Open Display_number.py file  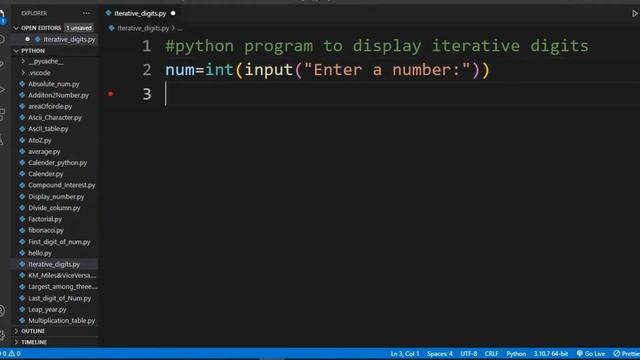point(56,196)
